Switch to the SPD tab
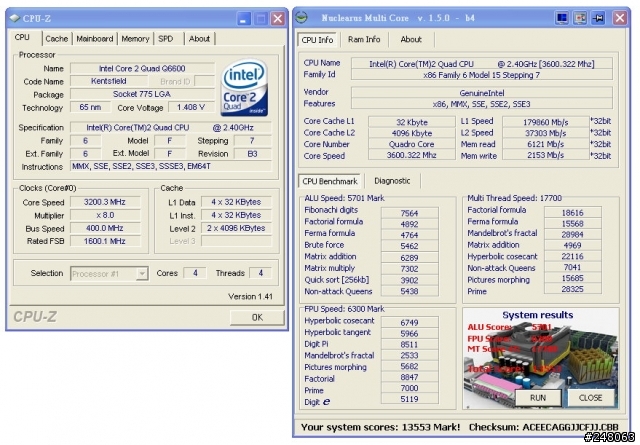 point(166,39)
